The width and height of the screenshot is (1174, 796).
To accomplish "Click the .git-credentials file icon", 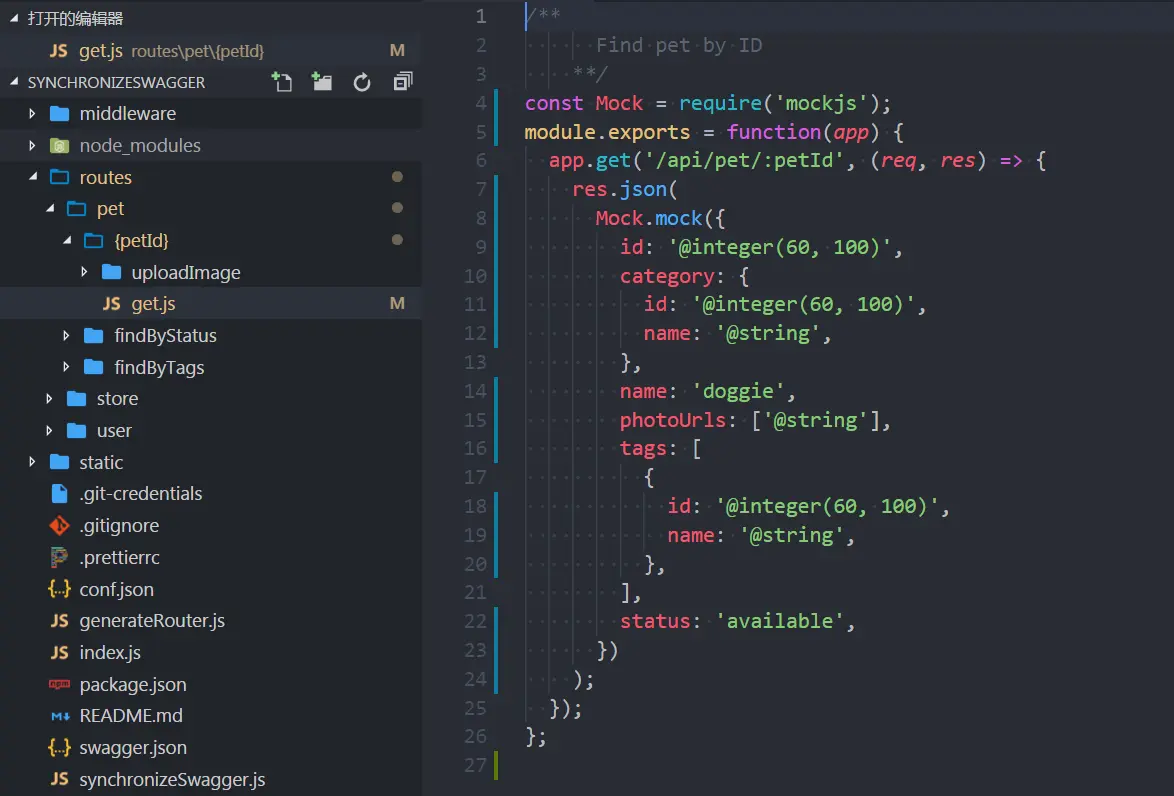I will tap(59, 493).
